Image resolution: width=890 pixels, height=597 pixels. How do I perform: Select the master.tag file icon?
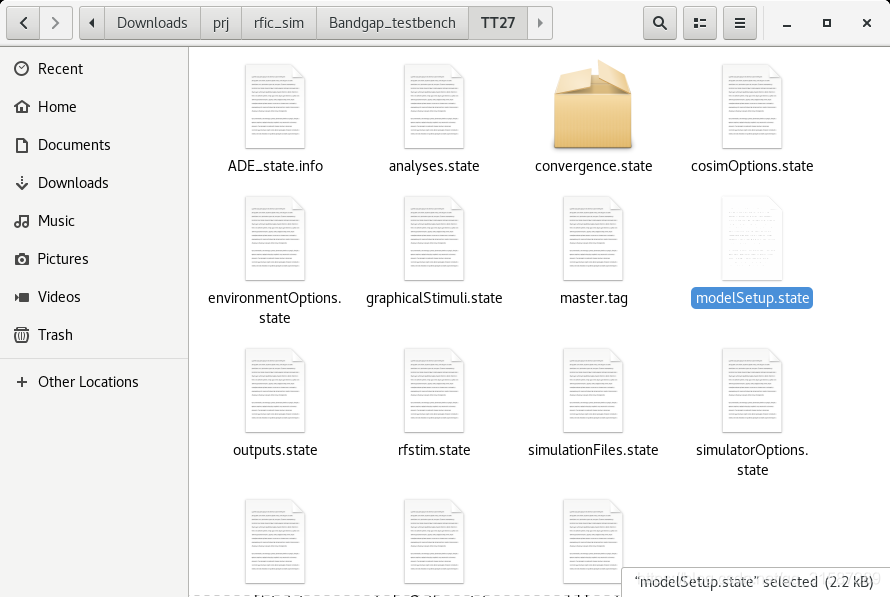(x=593, y=238)
